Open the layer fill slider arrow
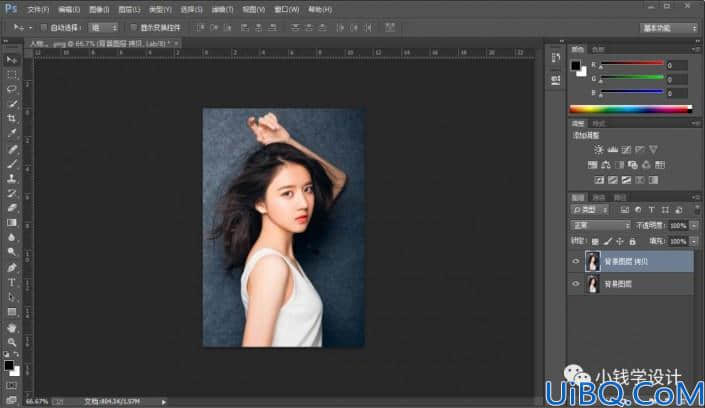 (694, 242)
